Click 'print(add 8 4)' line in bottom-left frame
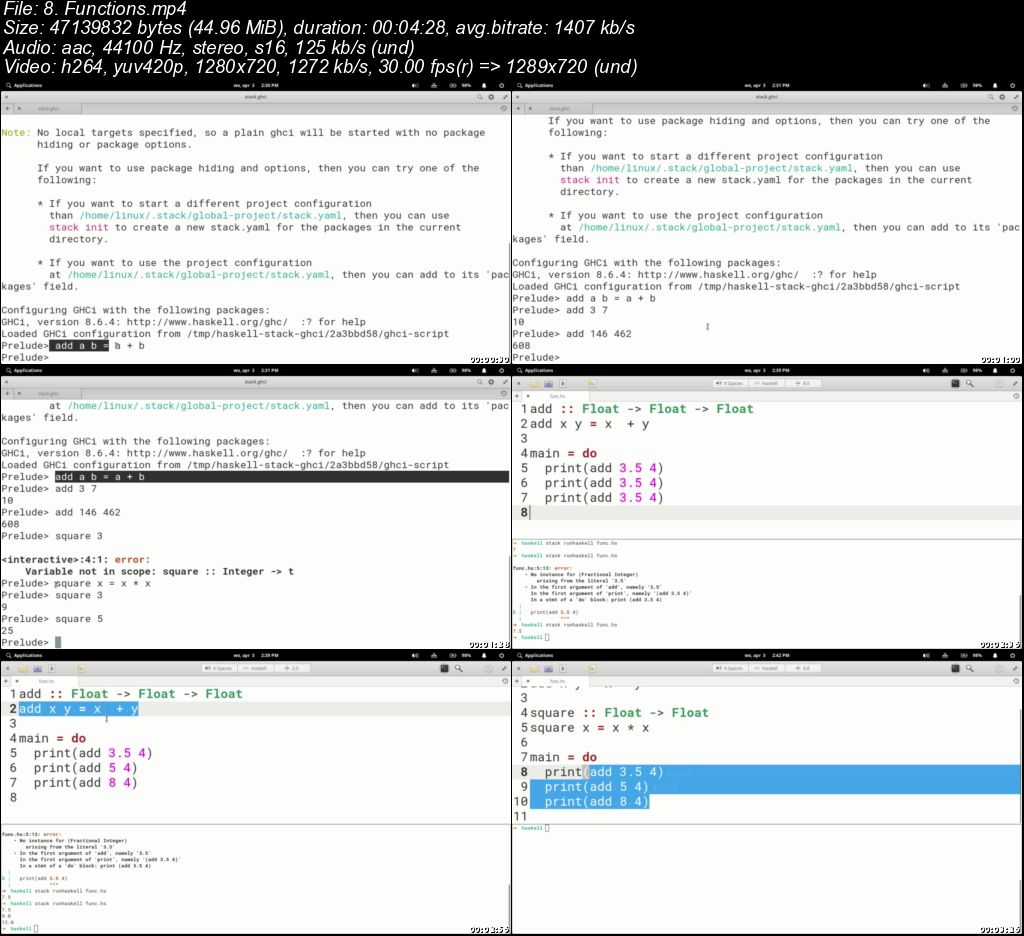The height and width of the screenshot is (936, 1024). 86,783
